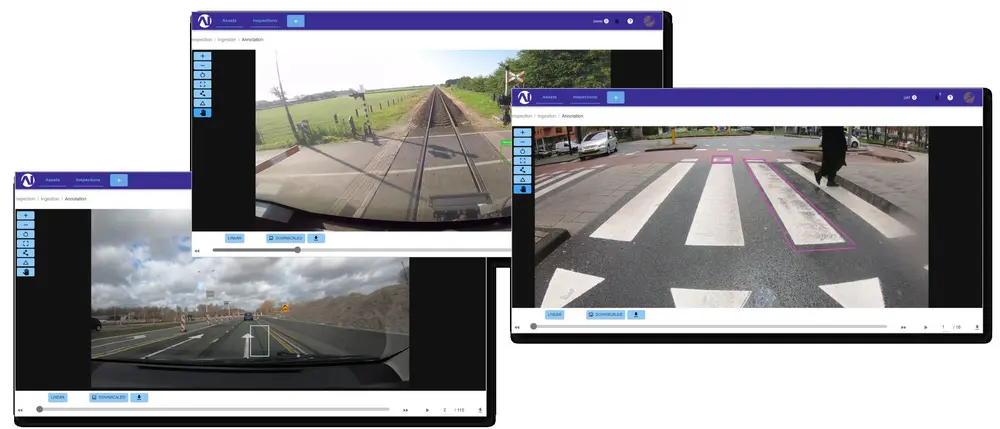Fit-to-screen tool in crosswalk window

point(522,161)
